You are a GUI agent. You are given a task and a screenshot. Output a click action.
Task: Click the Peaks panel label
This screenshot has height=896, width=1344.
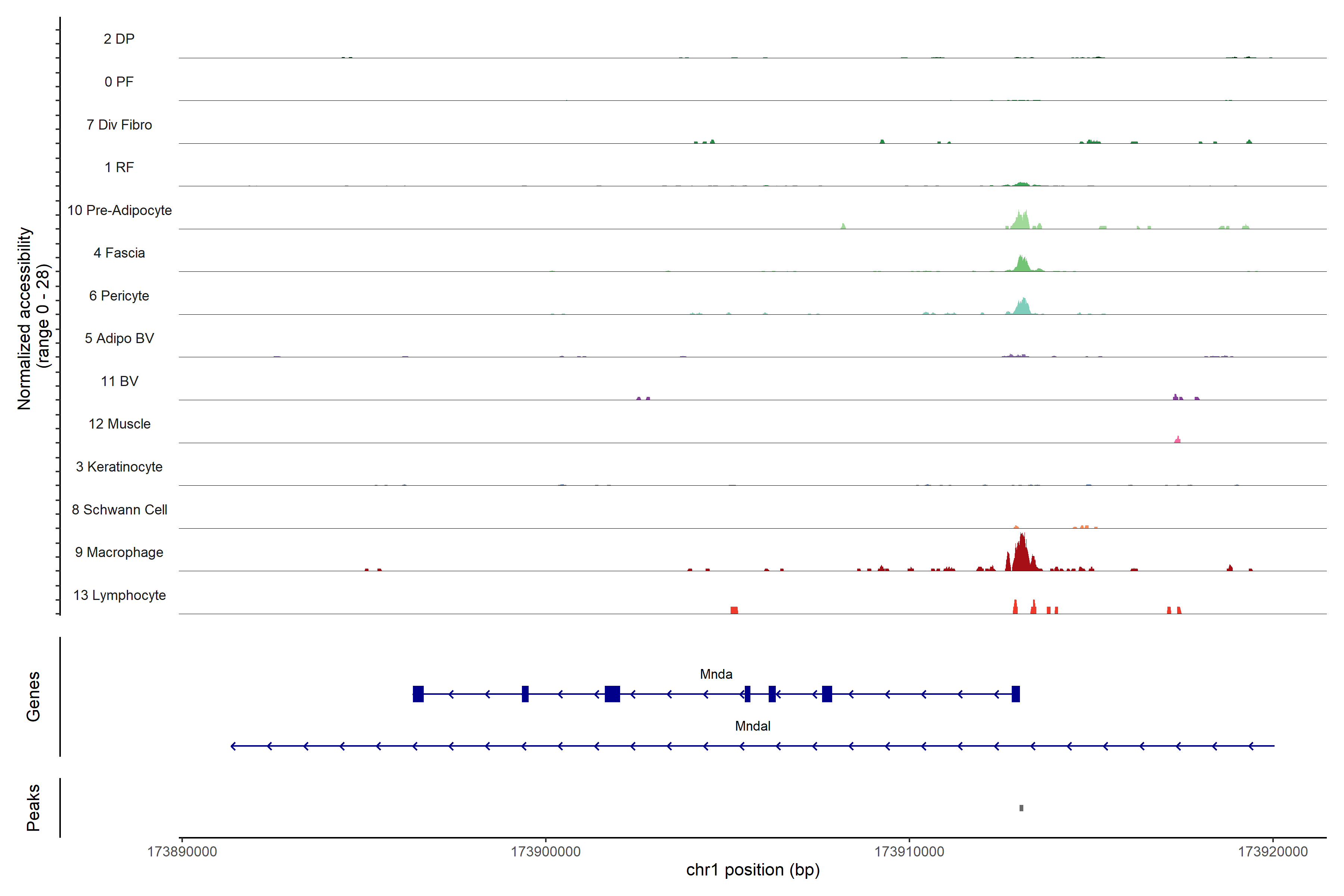pyautogui.click(x=33, y=808)
